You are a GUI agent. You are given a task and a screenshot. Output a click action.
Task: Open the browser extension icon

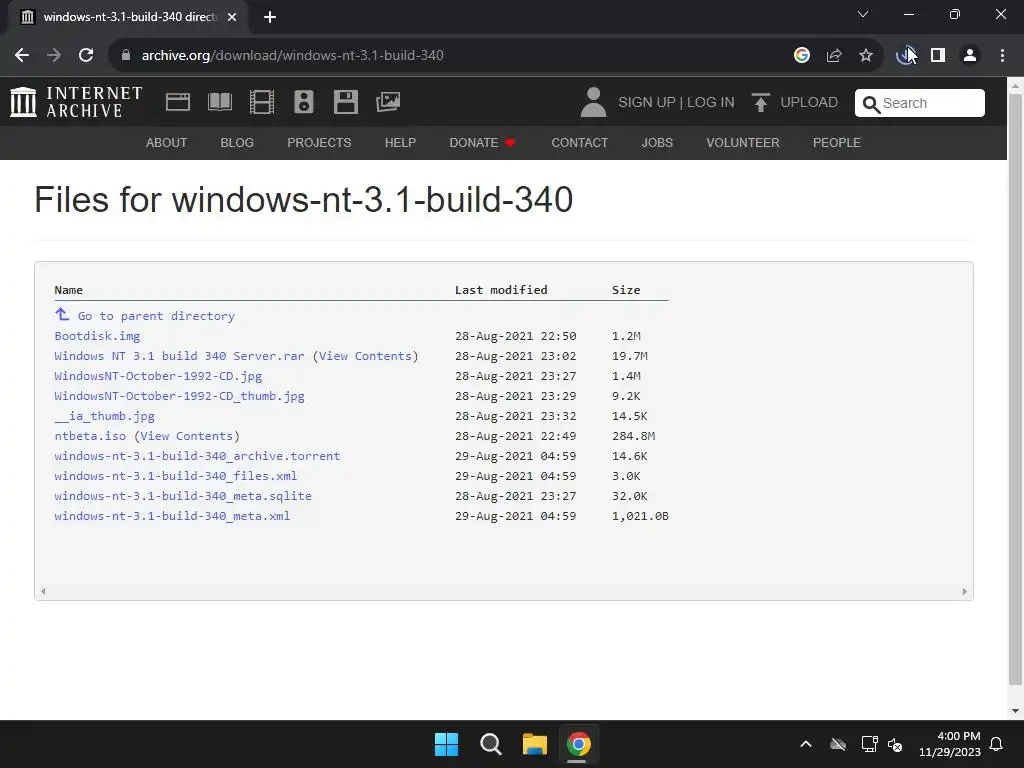click(905, 56)
